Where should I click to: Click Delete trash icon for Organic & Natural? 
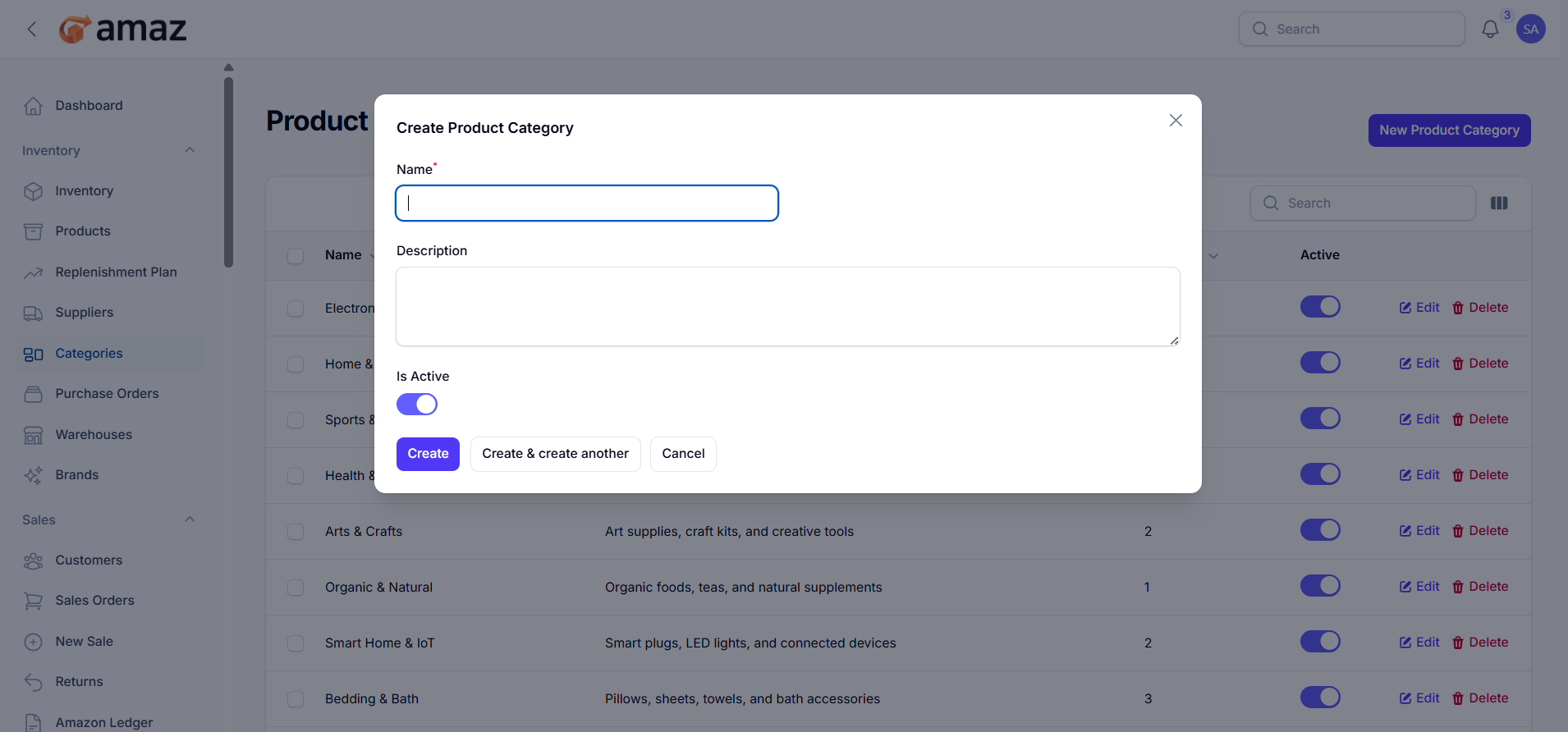(1458, 587)
